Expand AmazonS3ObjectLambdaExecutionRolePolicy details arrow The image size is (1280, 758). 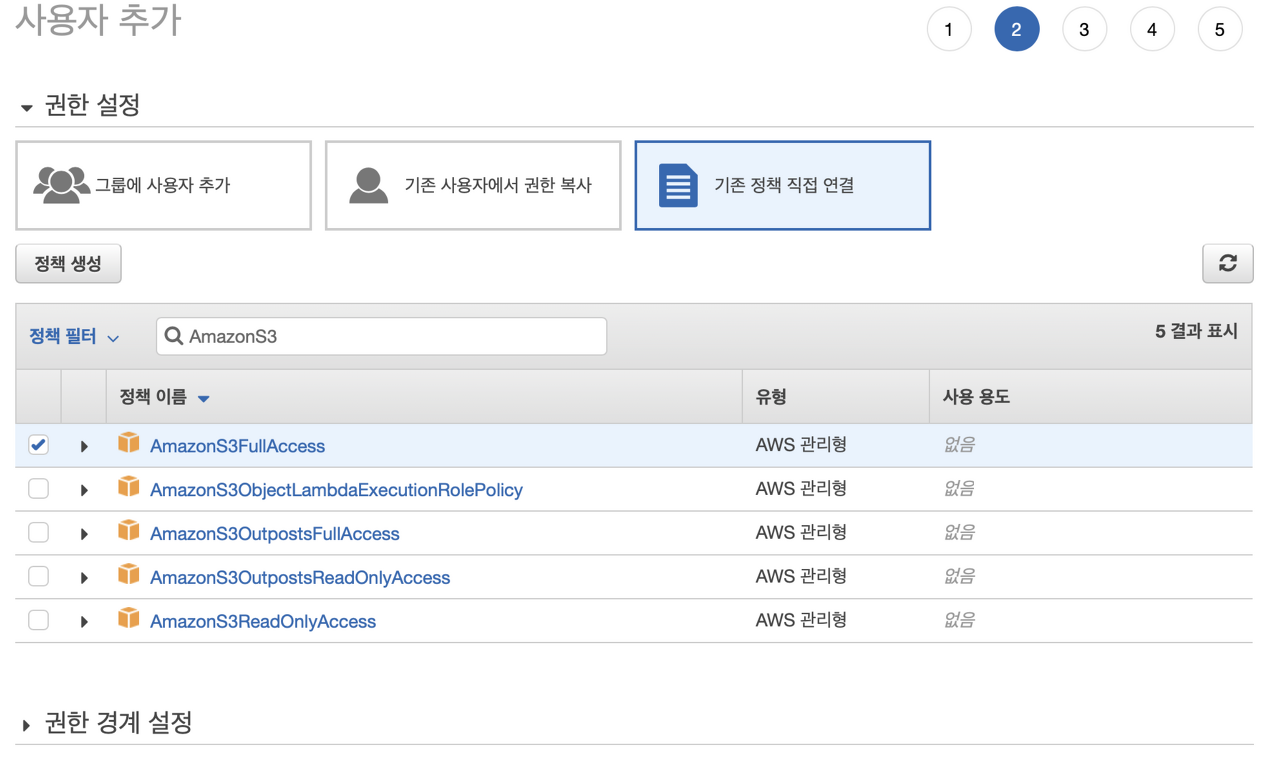(84, 490)
